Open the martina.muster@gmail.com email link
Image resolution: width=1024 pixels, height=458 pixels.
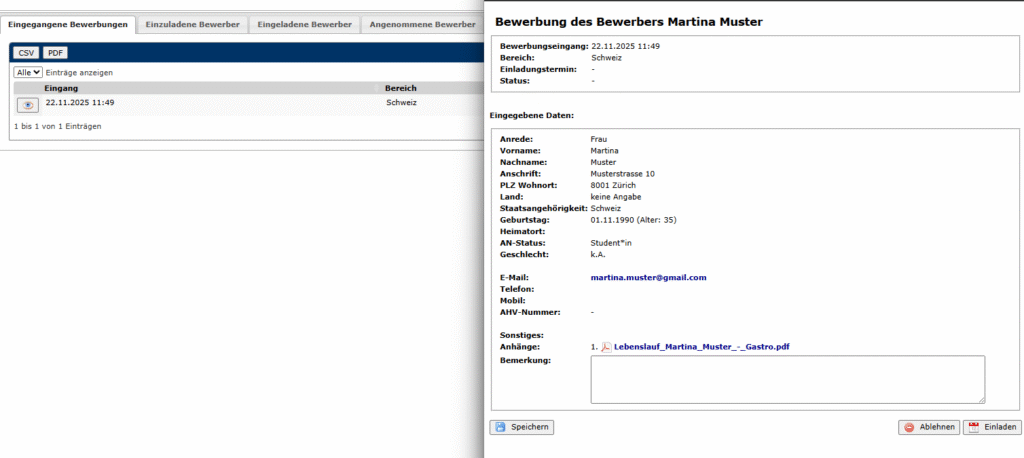coord(648,277)
